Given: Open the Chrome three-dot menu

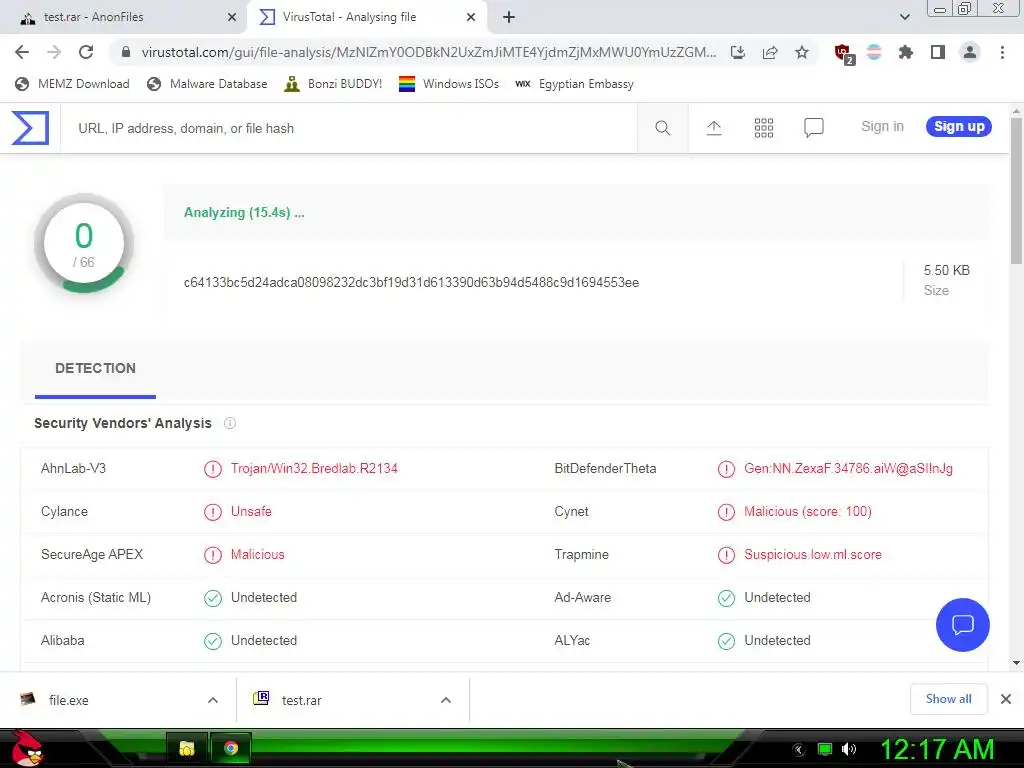Looking at the screenshot, I should 1002,52.
